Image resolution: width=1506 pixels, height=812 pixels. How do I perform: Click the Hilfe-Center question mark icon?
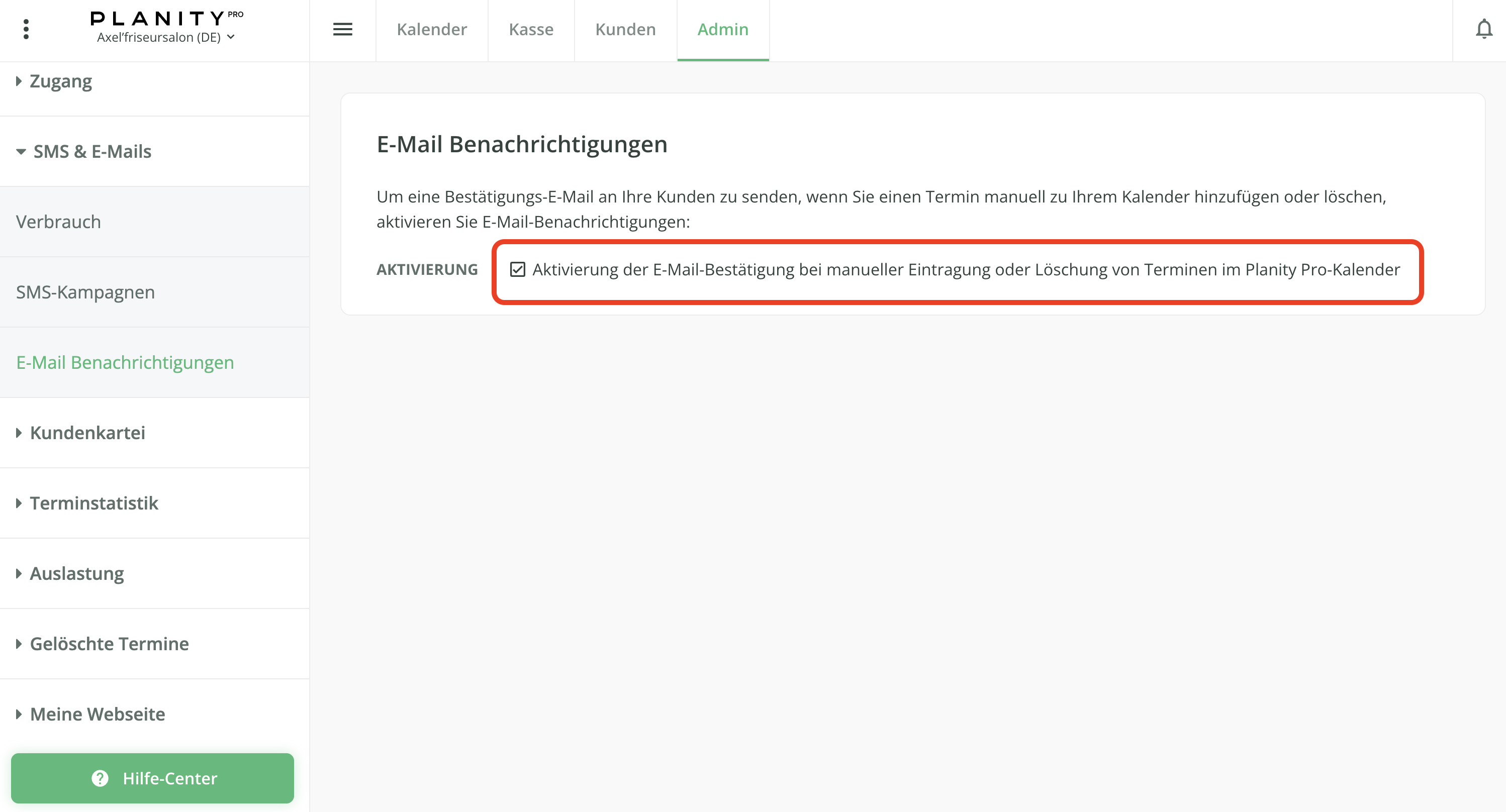(100, 778)
